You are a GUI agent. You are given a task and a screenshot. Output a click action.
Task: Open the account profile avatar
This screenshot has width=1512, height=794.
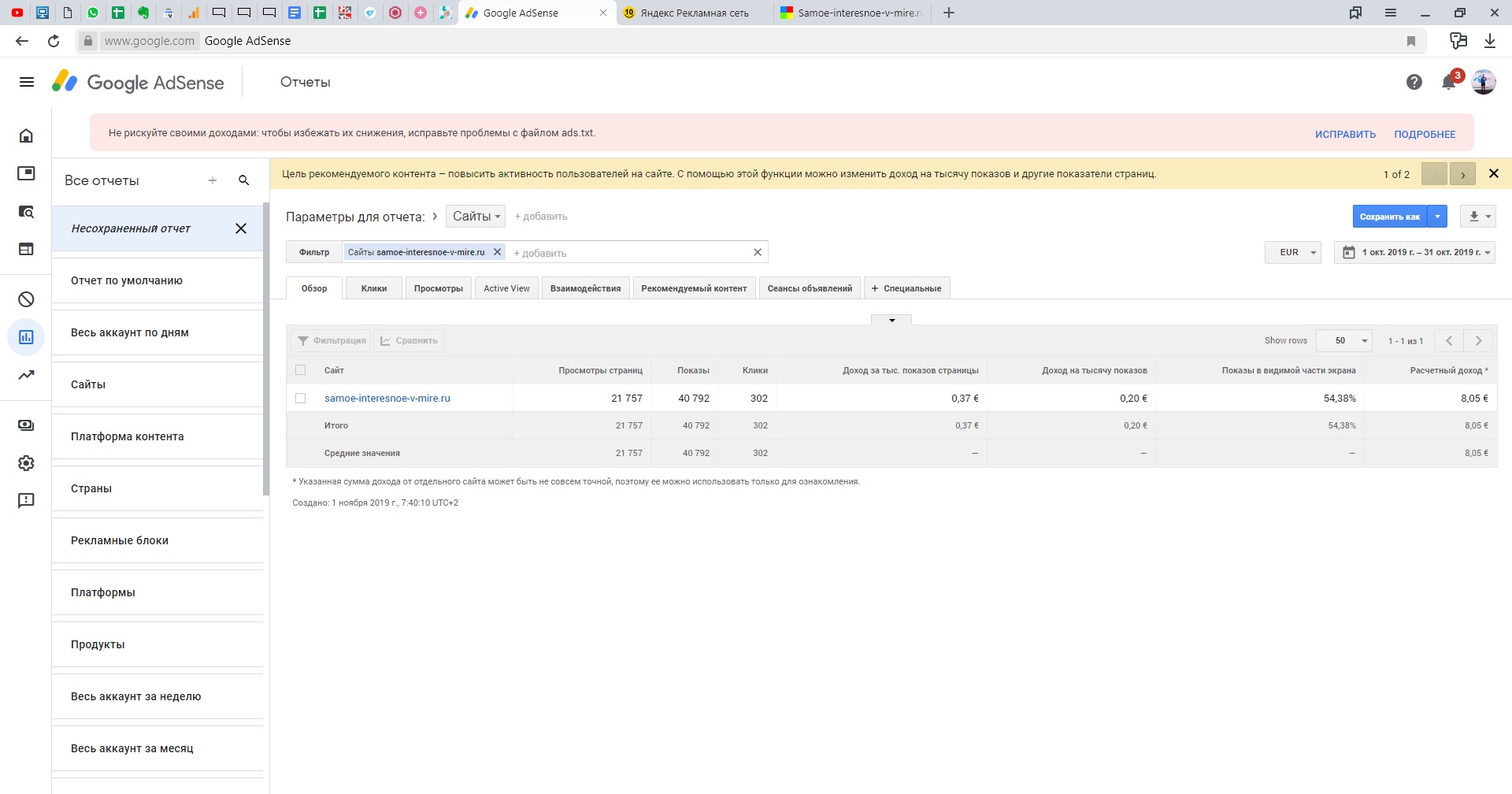click(x=1484, y=82)
